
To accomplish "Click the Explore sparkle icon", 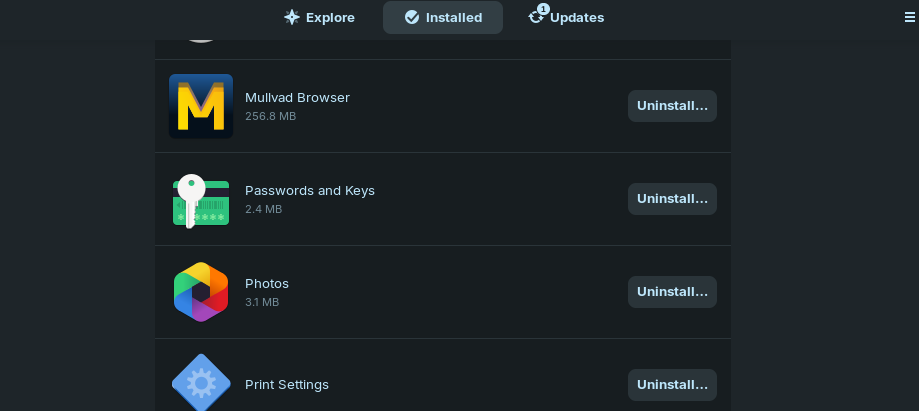I will click(x=292, y=17).
